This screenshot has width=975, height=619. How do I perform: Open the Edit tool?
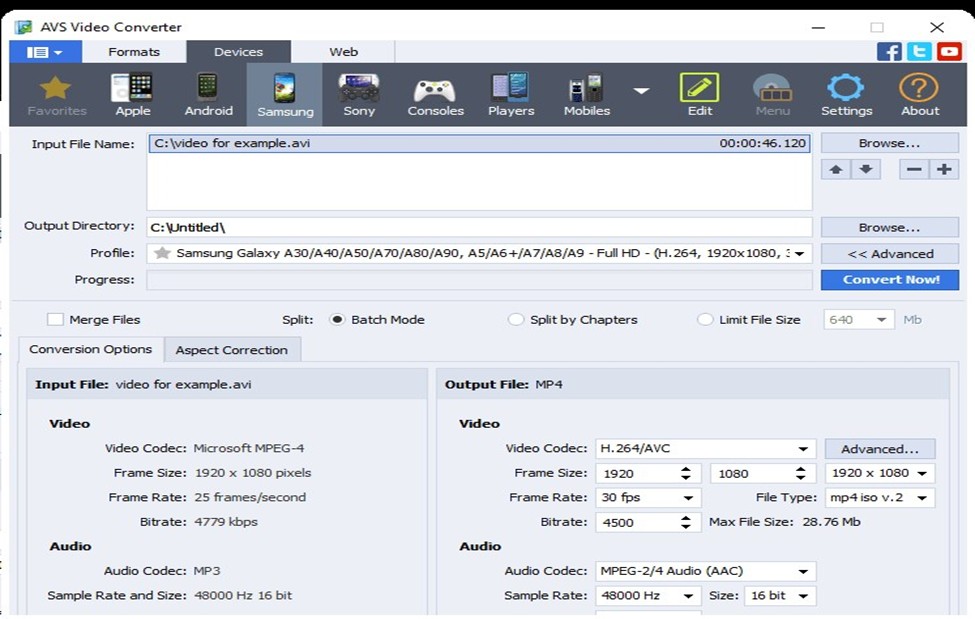click(700, 95)
